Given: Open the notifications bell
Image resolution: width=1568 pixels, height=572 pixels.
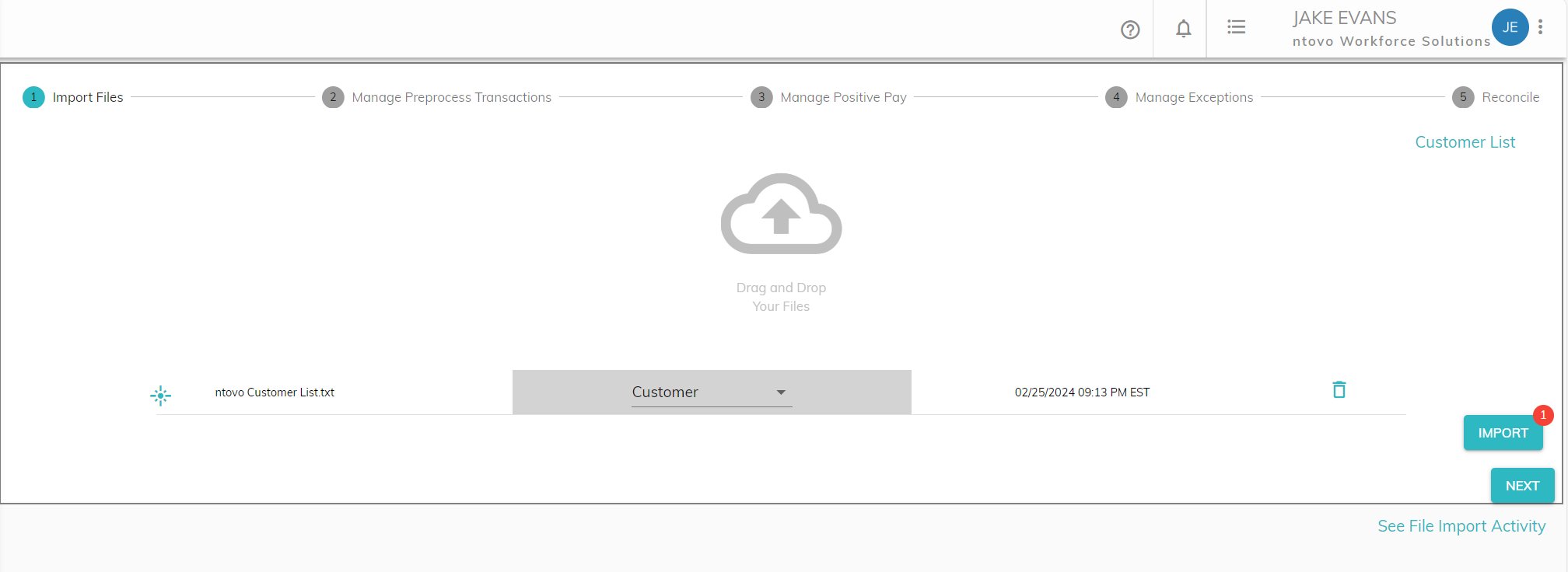Looking at the screenshot, I should coord(1183,29).
